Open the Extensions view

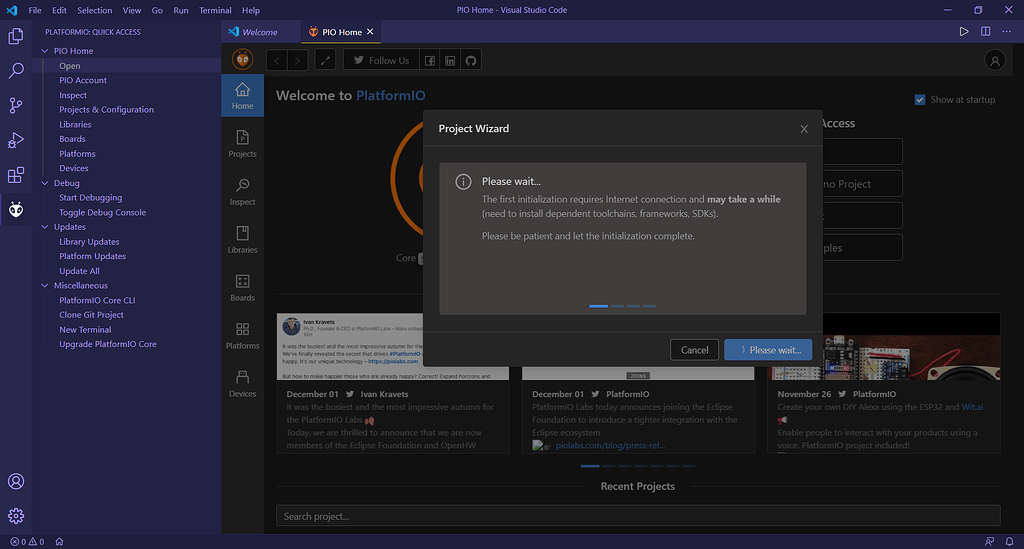pos(16,175)
